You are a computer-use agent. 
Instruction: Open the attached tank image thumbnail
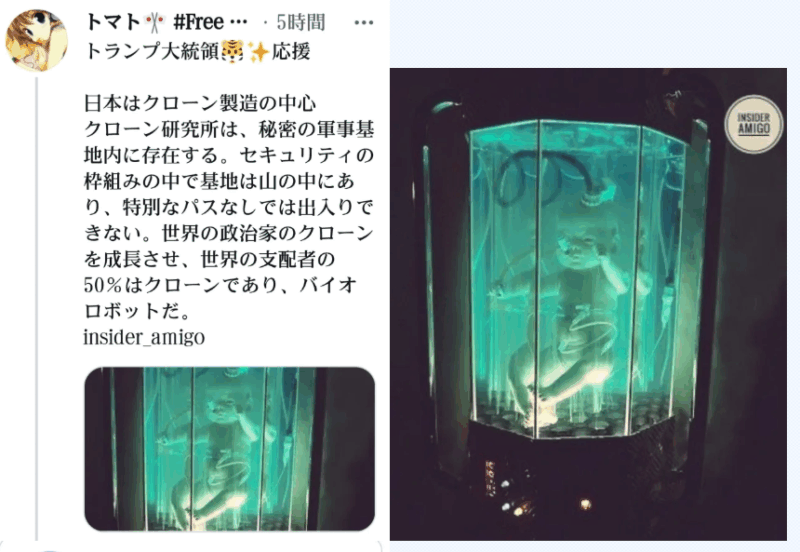[230, 449]
